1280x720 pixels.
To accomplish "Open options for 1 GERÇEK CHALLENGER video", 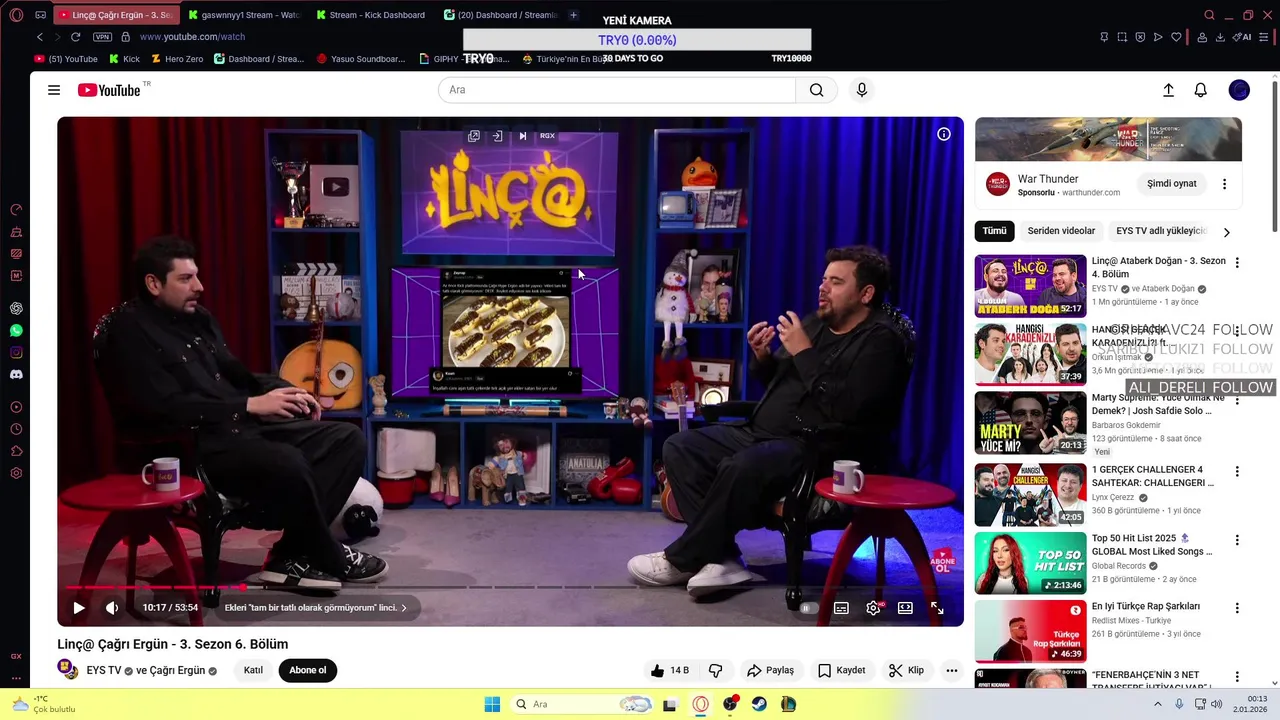I will point(1237,471).
